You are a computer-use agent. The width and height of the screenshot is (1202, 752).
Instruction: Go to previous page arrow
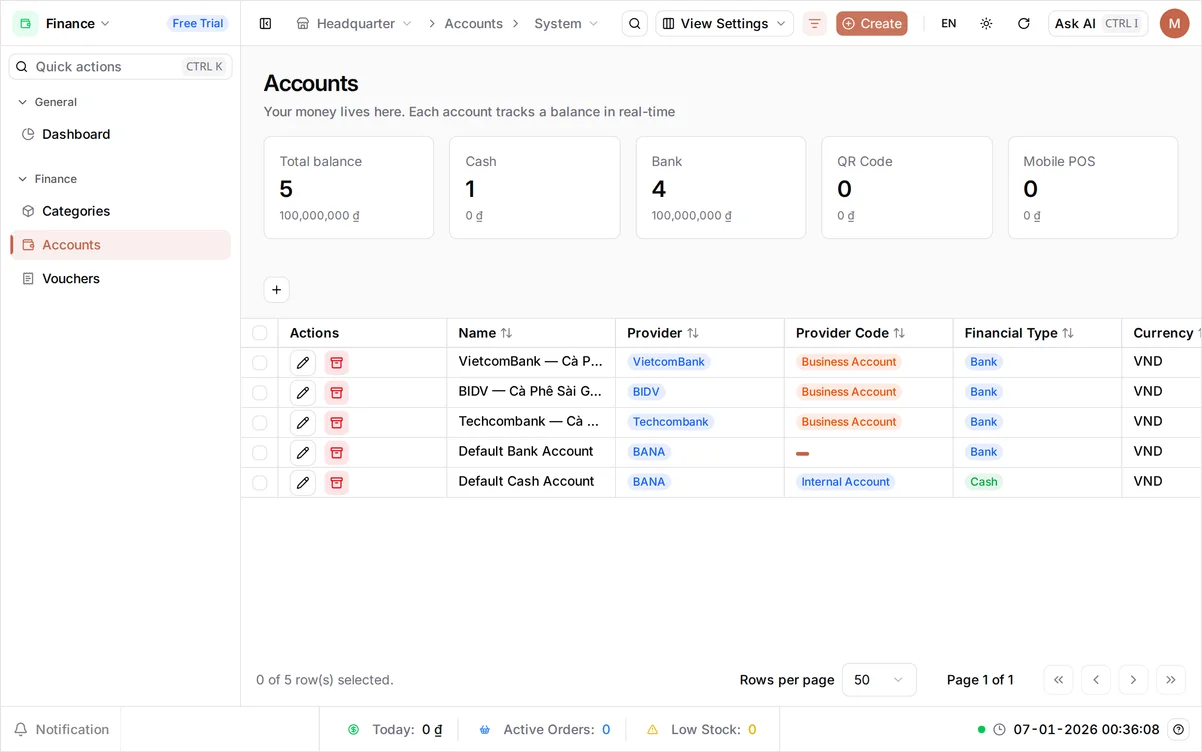(1096, 680)
